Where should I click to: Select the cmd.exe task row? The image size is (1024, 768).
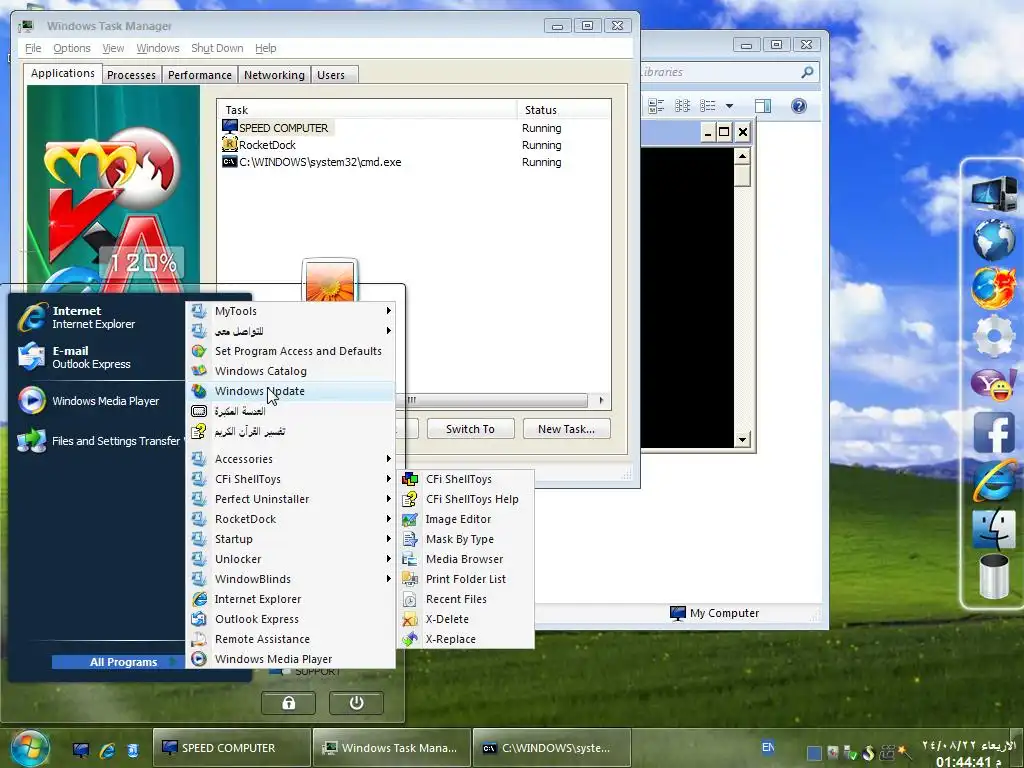pyautogui.click(x=413, y=162)
